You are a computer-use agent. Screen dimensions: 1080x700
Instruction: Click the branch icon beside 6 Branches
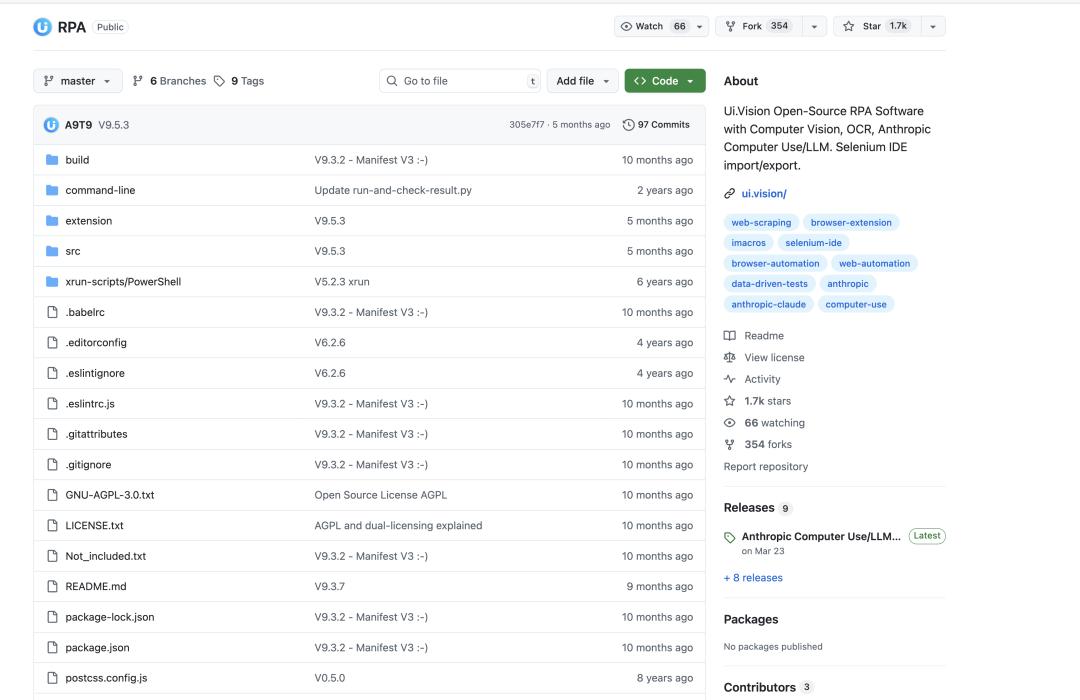point(138,81)
